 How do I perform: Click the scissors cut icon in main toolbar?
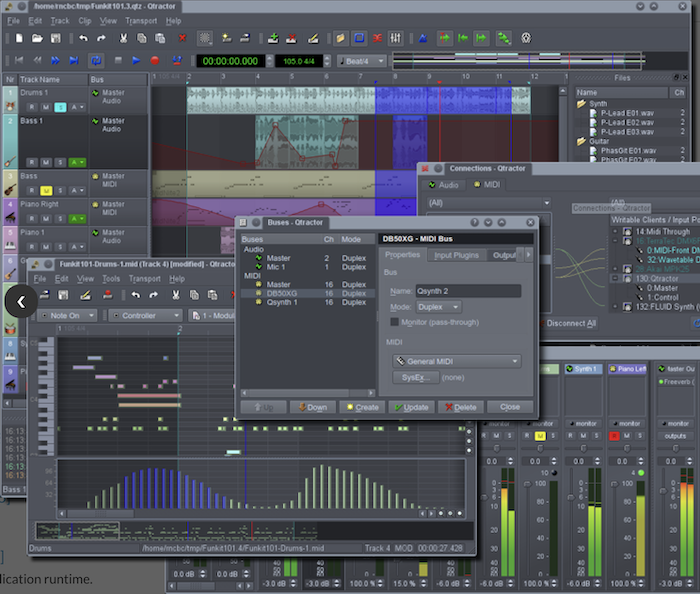coord(123,38)
